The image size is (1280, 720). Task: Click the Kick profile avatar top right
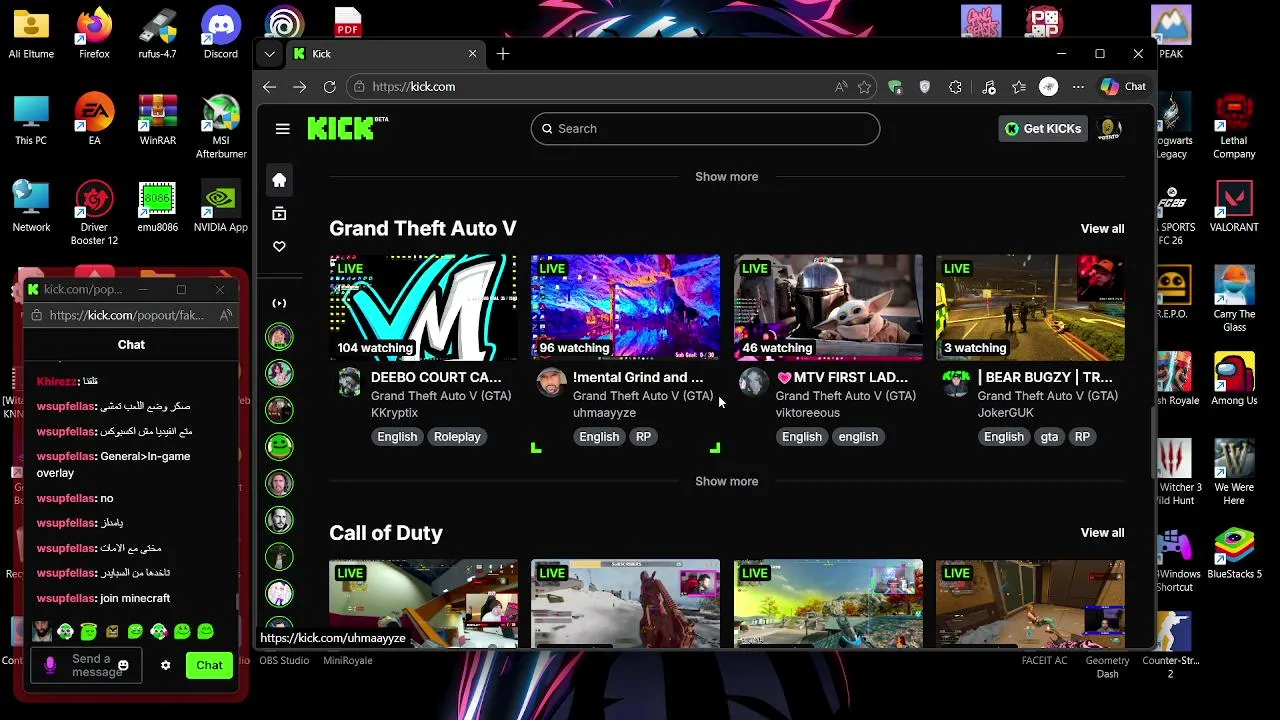tap(1108, 128)
